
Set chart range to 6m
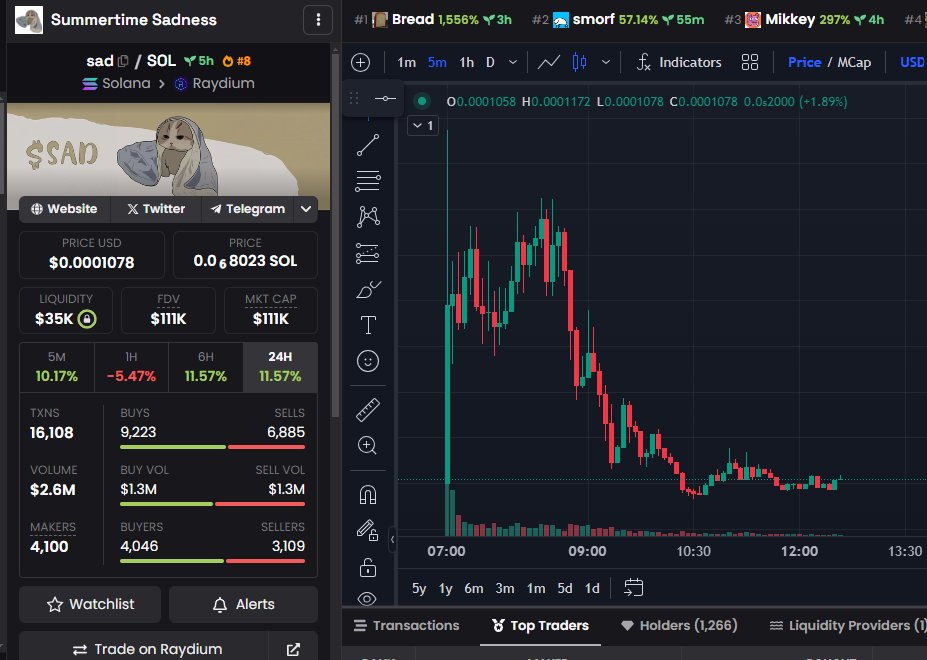(x=474, y=588)
